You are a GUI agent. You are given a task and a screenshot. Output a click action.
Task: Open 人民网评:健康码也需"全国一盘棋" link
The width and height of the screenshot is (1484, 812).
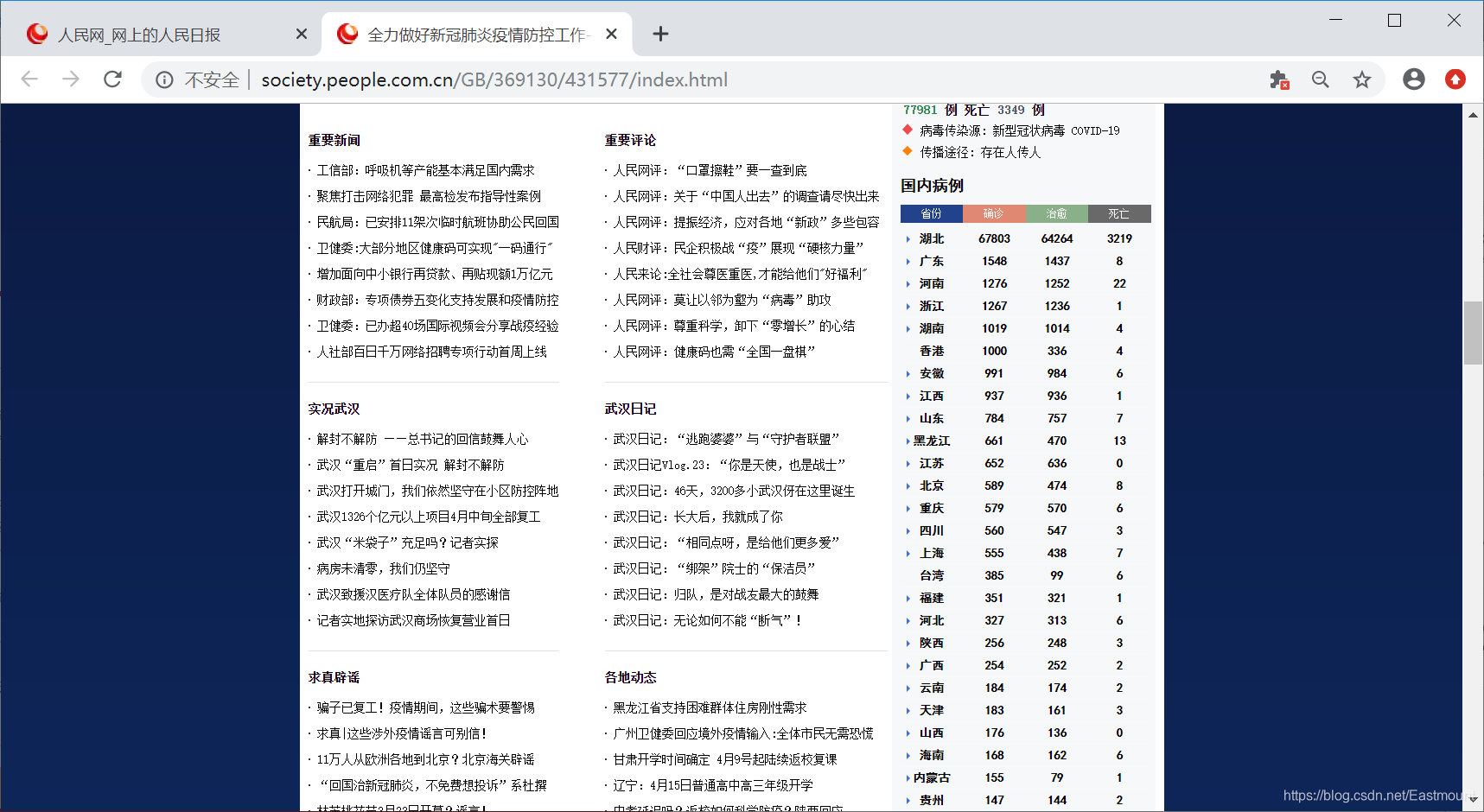pos(714,352)
